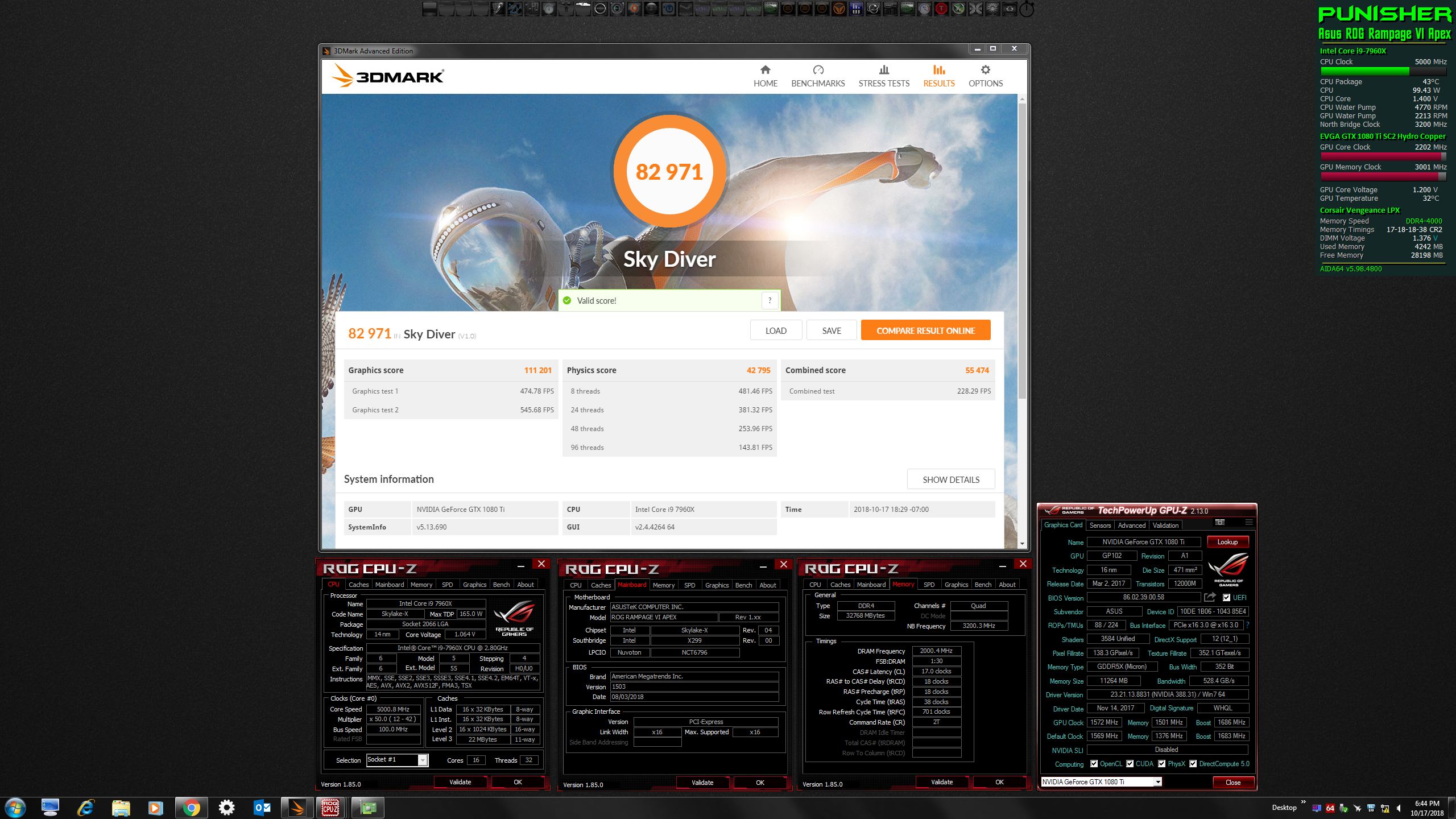This screenshot has width=1456, height=819.
Task: Click the GPU-Z graphics card taskbar icon
Action: pyautogui.click(x=368, y=808)
